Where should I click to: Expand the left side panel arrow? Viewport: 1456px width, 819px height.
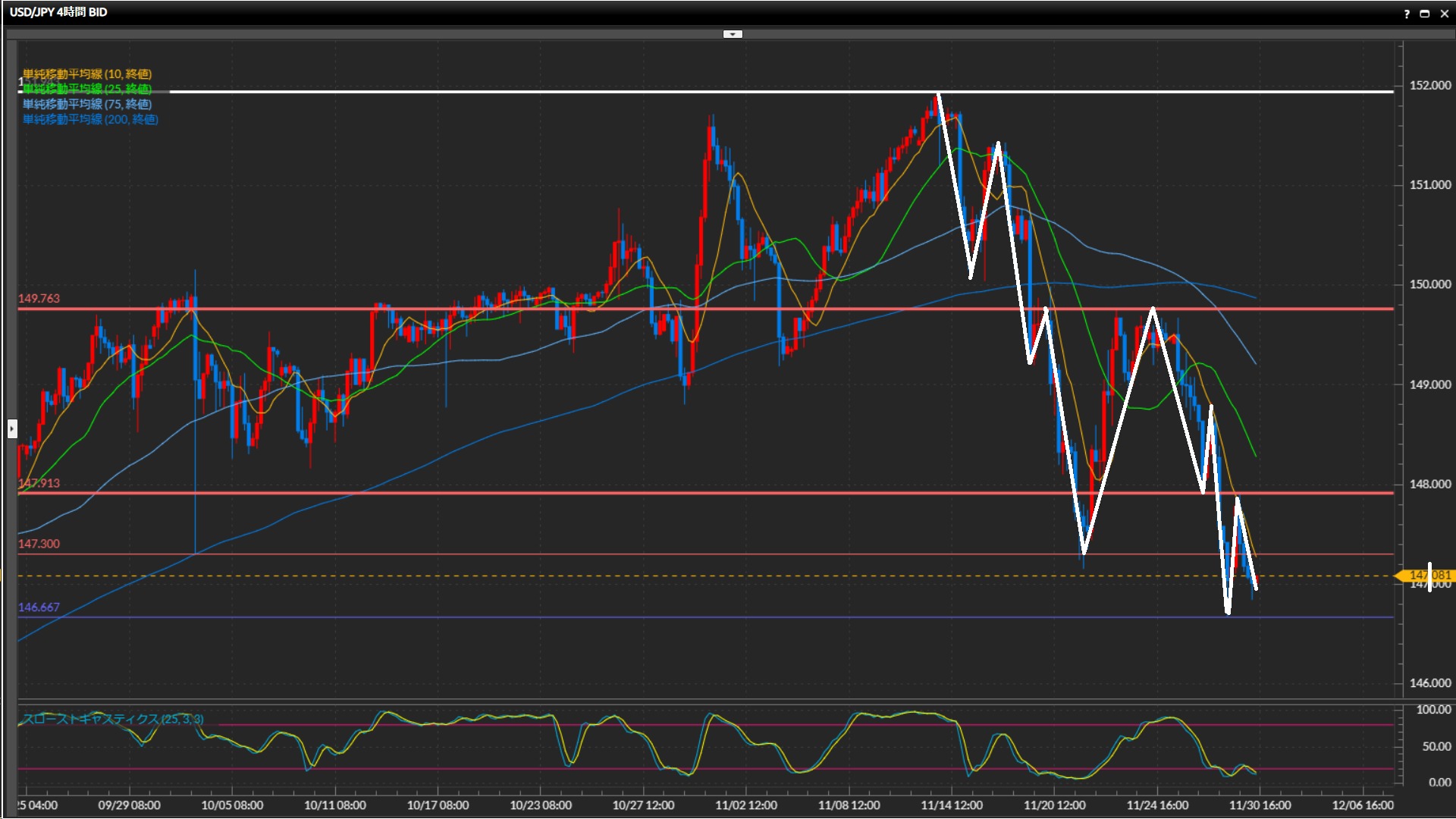point(11,429)
